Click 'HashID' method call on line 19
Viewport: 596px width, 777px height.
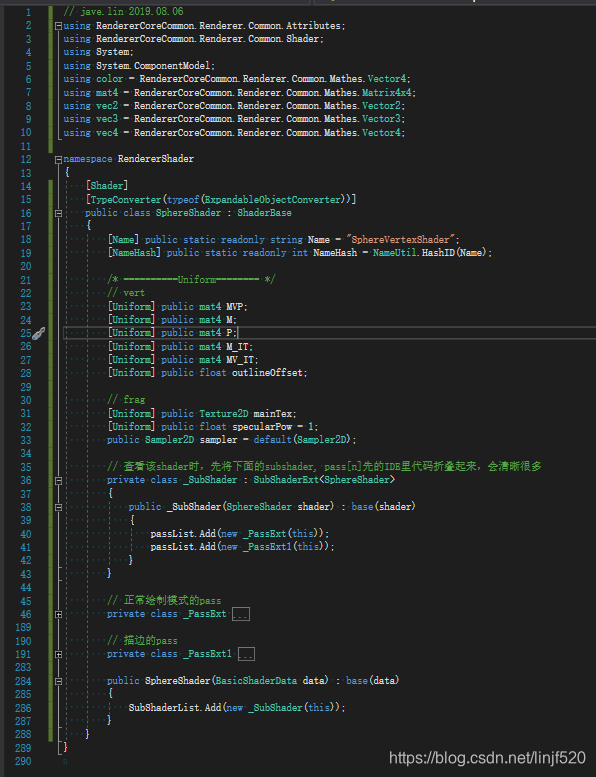tap(438, 253)
